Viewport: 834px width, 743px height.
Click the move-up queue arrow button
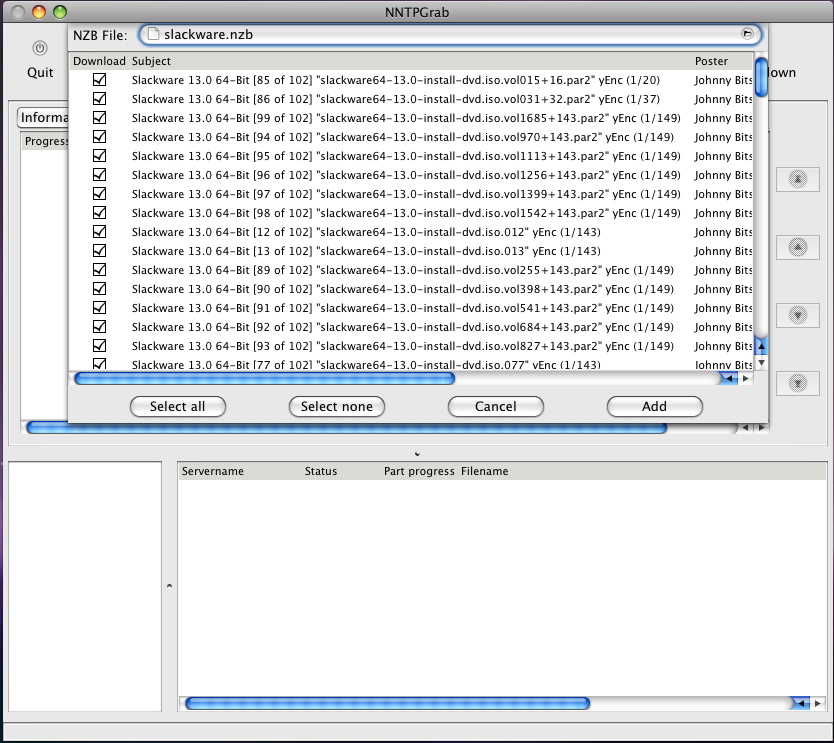tap(797, 247)
